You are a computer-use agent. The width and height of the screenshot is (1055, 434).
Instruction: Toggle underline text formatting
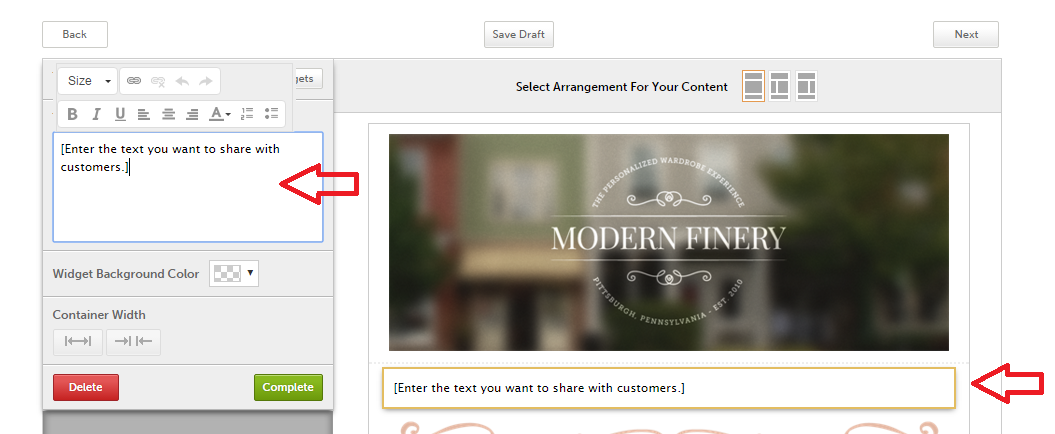[120, 114]
